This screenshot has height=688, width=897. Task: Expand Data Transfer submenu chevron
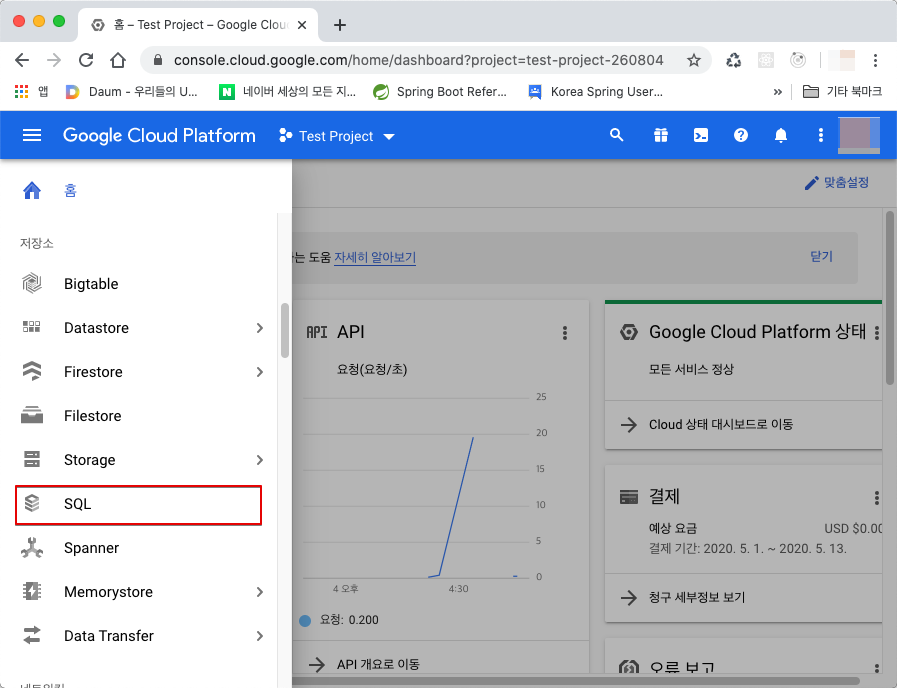click(x=260, y=636)
